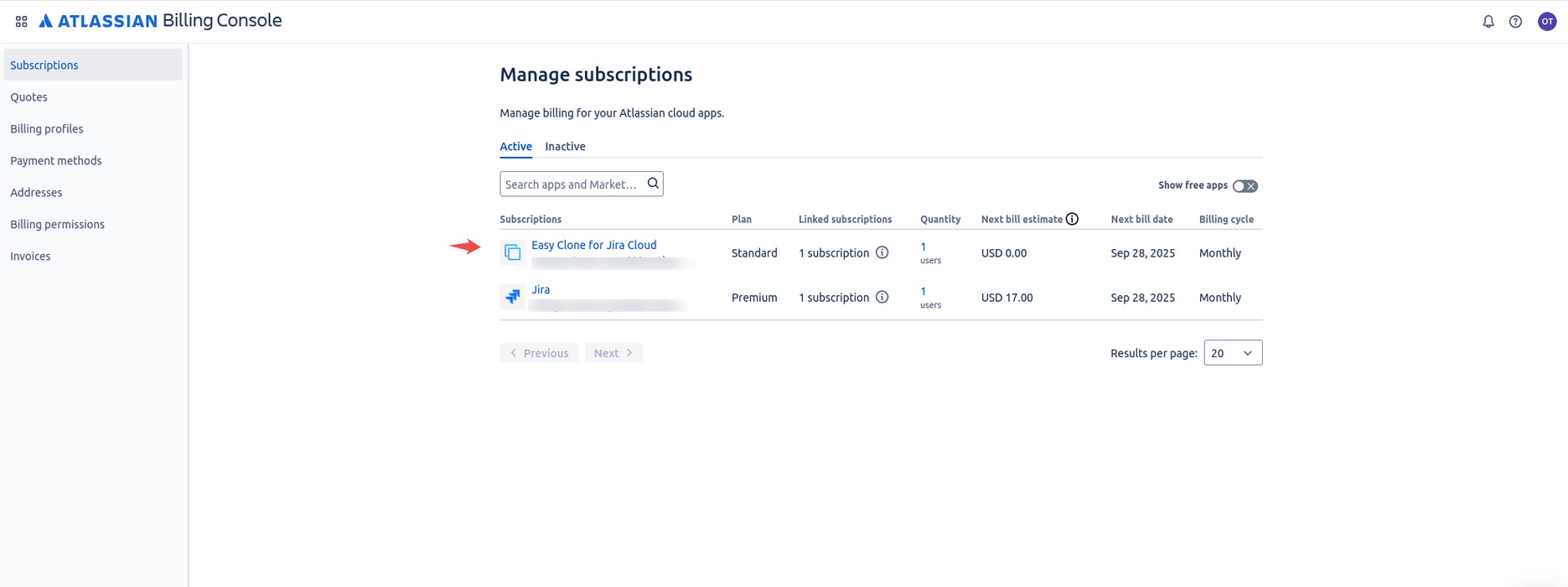Image resolution: width=1568 pixels, height=587 pixels.
Task: Click the Previous page button
Action: [539, 353]
